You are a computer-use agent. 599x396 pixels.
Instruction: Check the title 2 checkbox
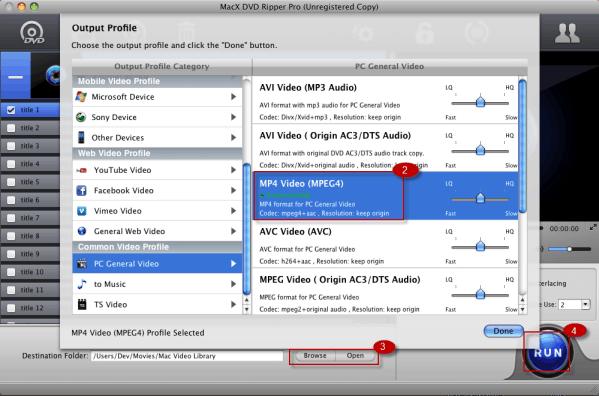11,128
